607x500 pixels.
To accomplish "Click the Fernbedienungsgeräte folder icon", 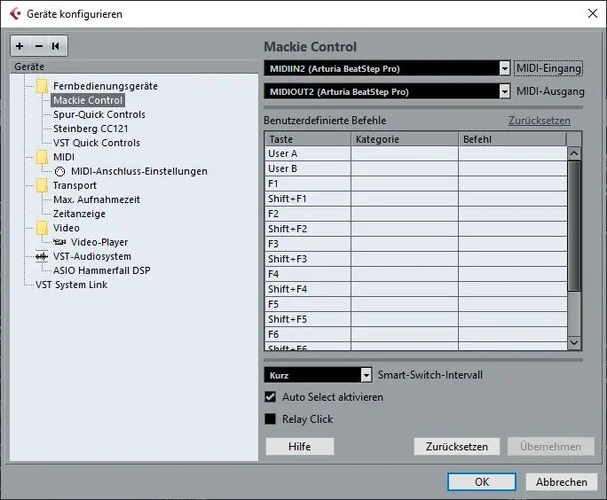I will point(42,86).
